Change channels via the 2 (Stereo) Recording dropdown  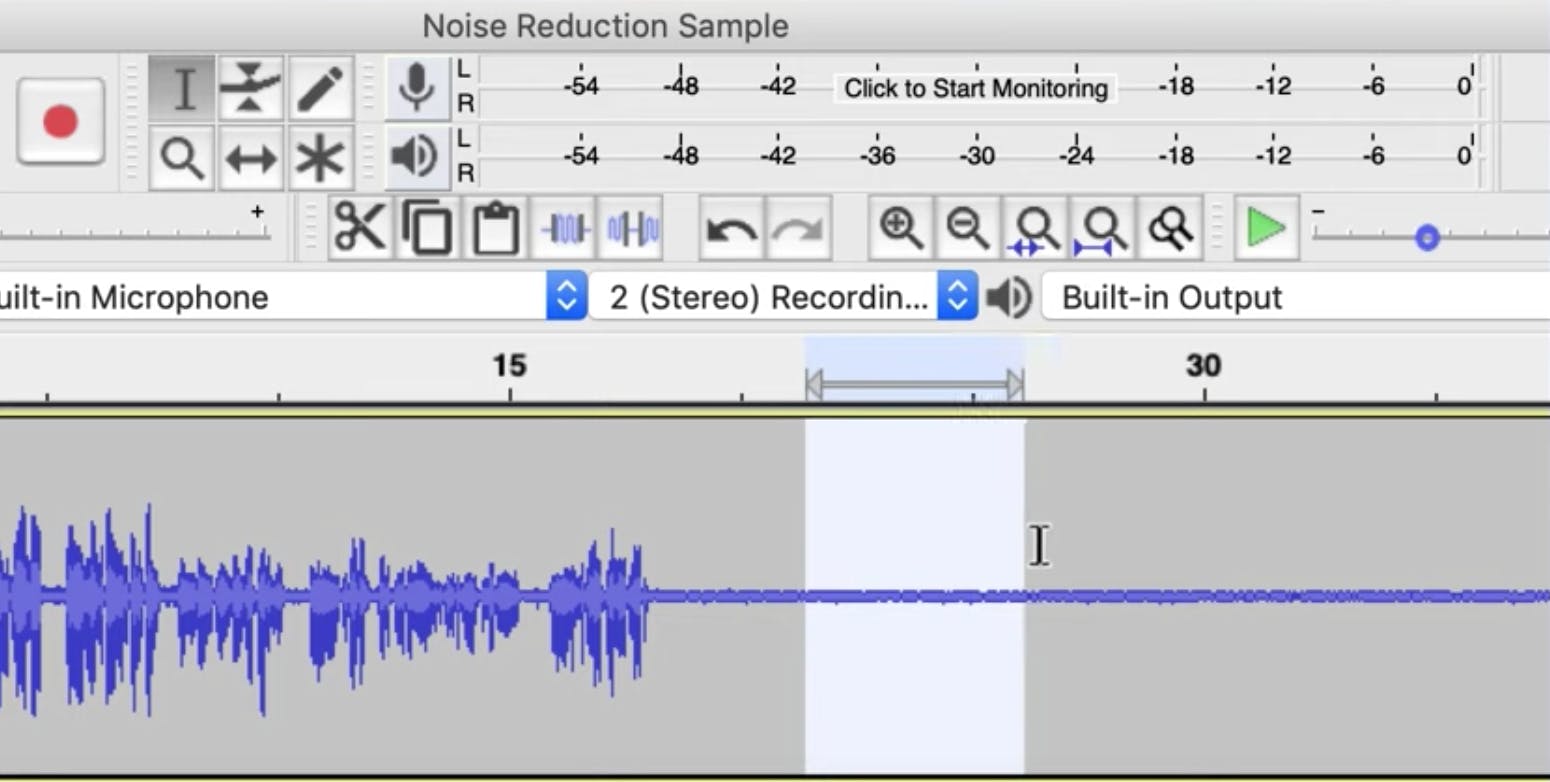pyautogui.click(x=958, y=296)
